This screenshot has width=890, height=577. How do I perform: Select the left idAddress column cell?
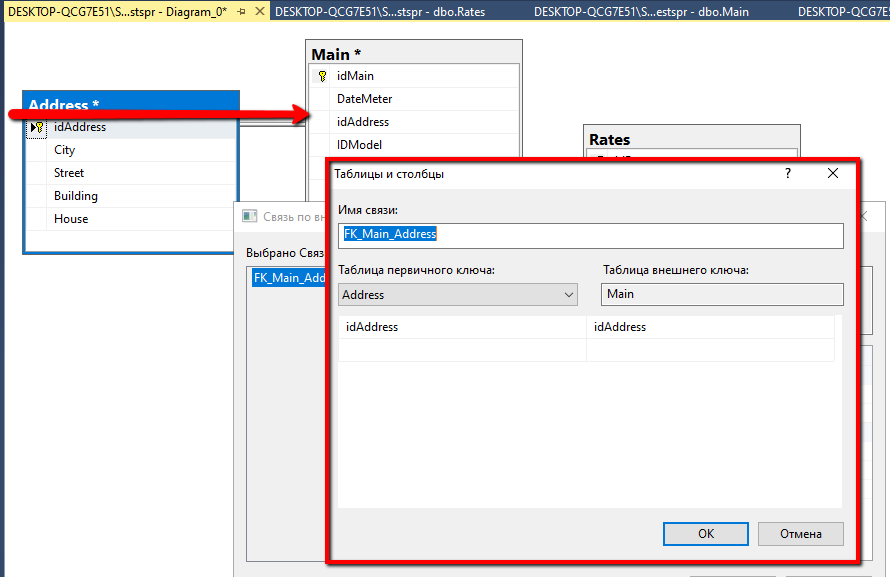point(462,327)
